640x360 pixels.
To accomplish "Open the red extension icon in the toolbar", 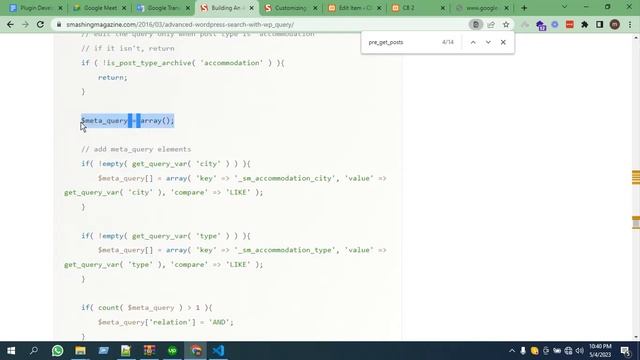I will click(570, 24).
